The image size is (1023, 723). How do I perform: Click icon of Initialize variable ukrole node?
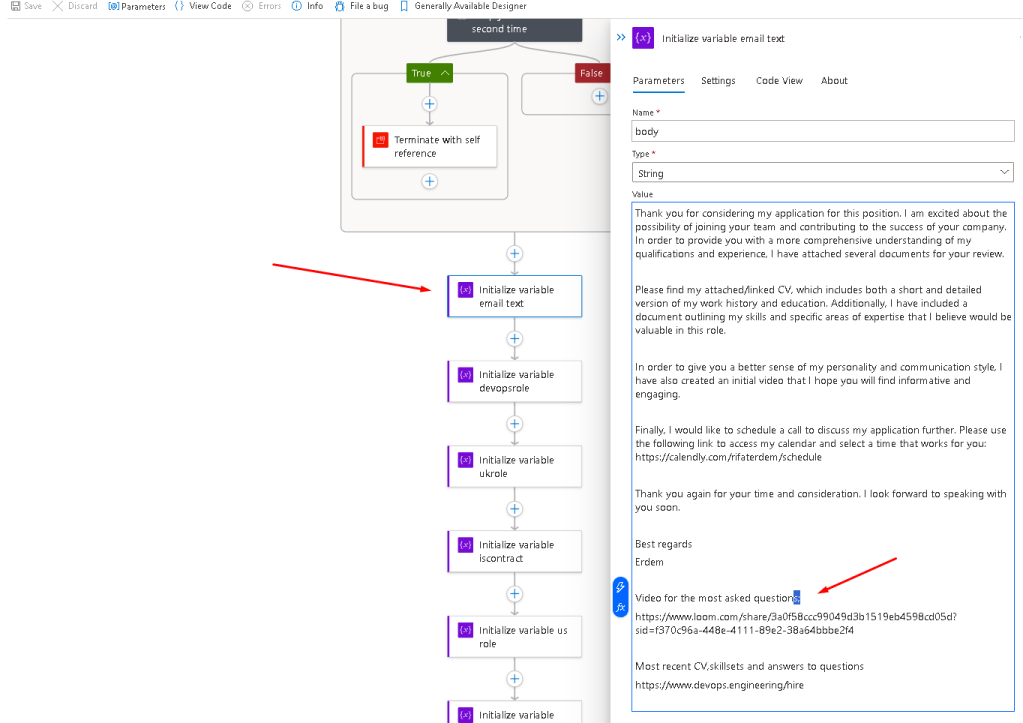click(465, 460)
